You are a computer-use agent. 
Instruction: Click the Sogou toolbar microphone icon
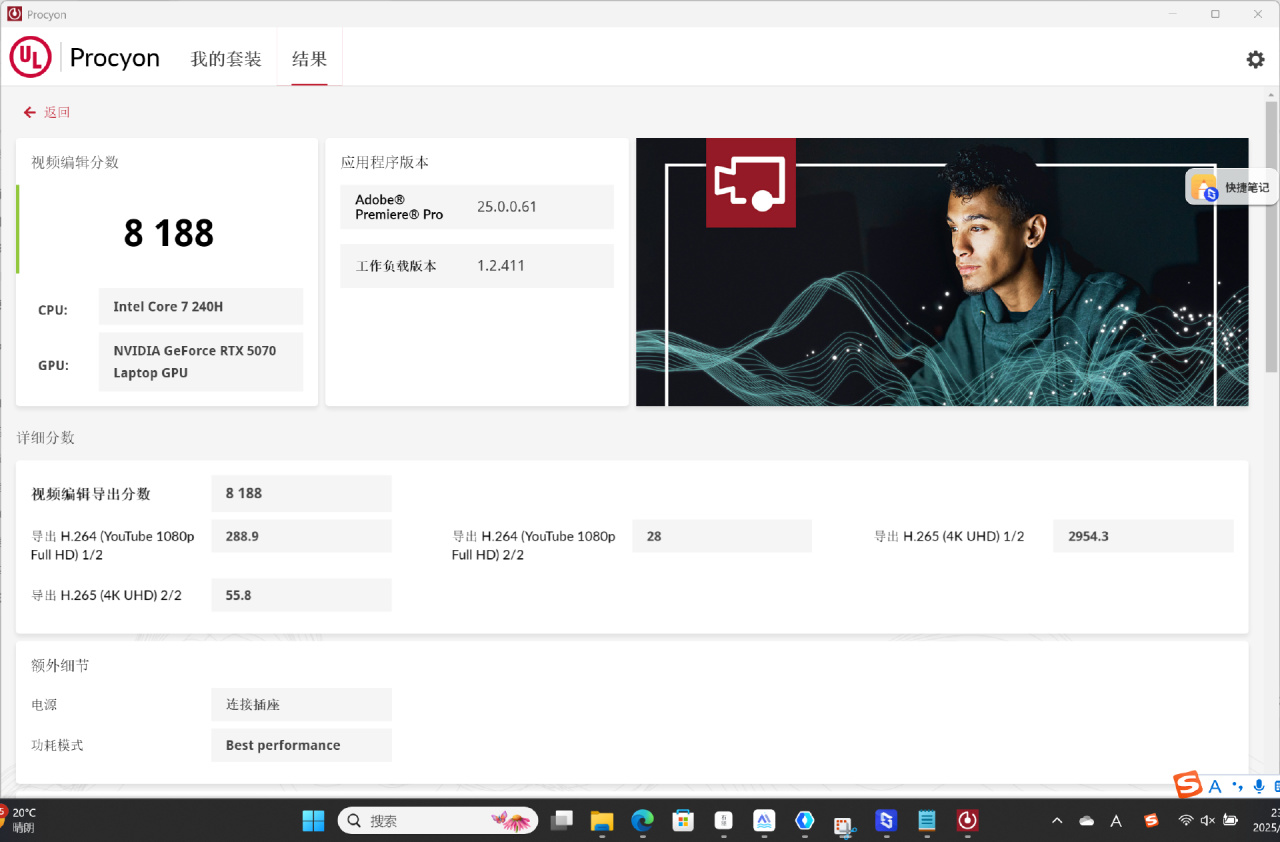pyautogui.click(x=1258, y=786)
